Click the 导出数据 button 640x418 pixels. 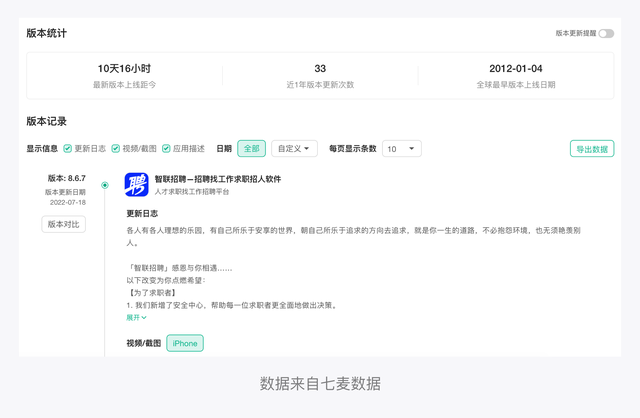click(x=592, y=149)
